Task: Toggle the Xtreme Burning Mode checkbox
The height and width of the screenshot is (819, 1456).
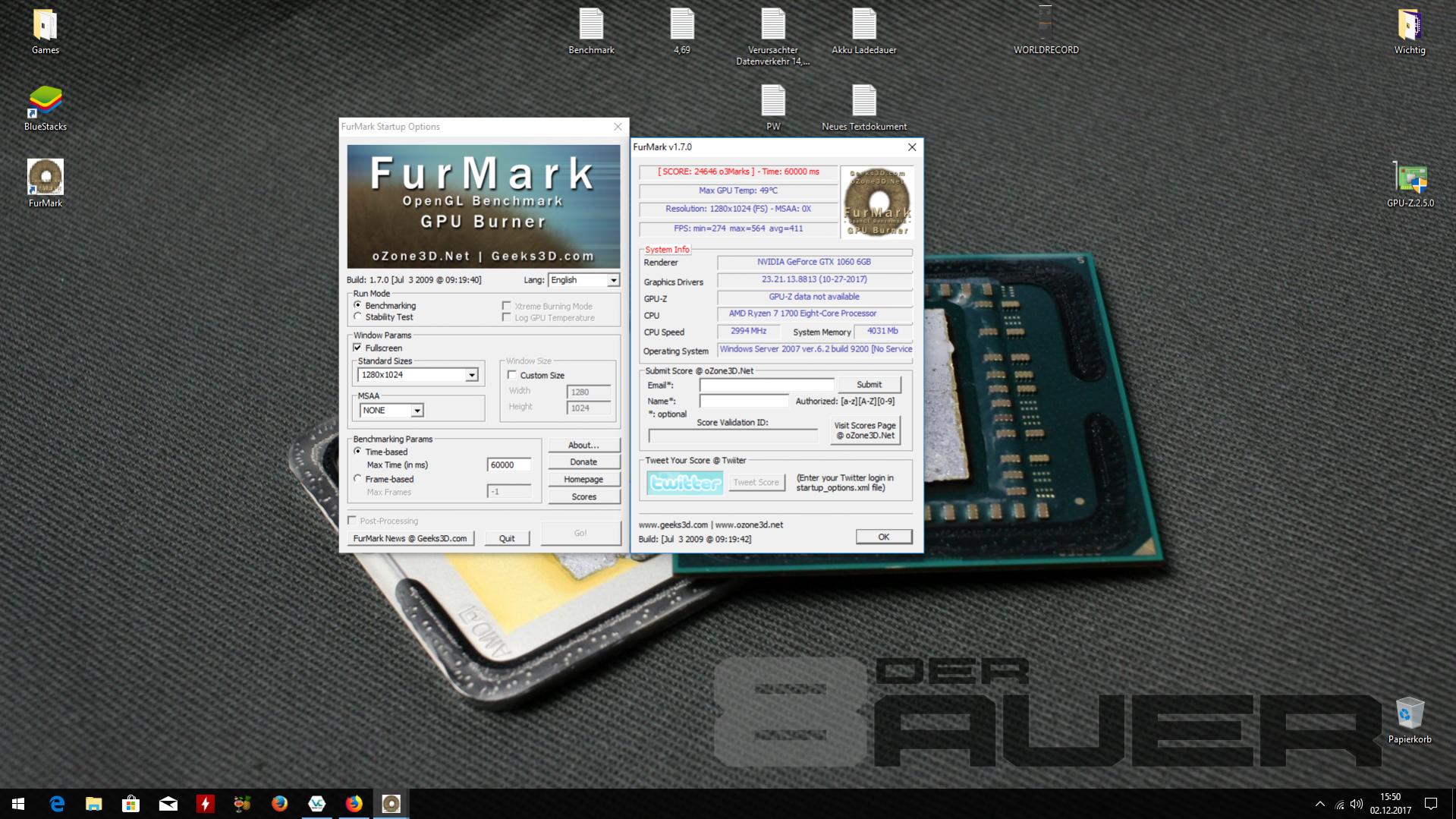Action: [506, 306]
